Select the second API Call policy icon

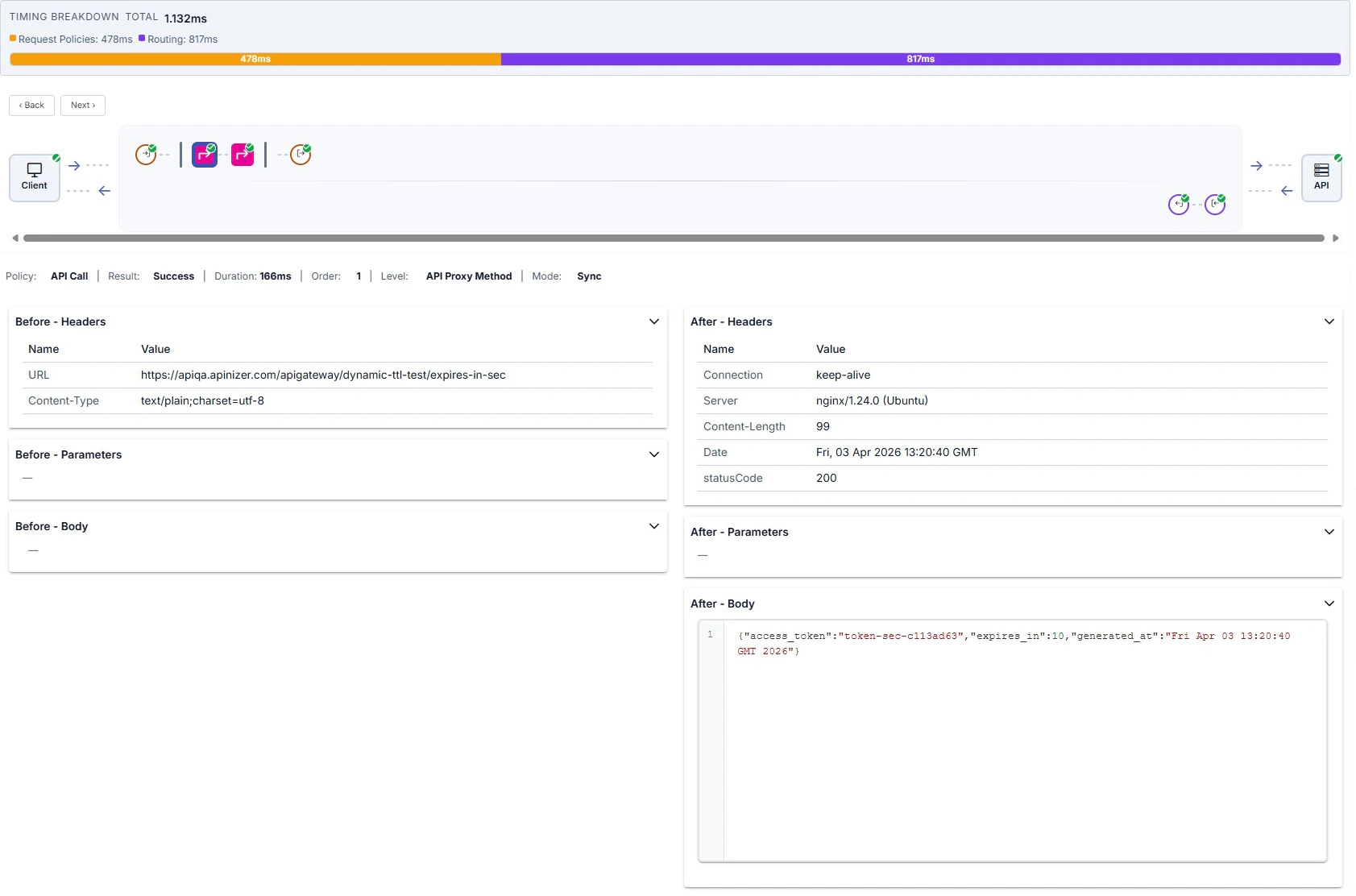[243, 154]
